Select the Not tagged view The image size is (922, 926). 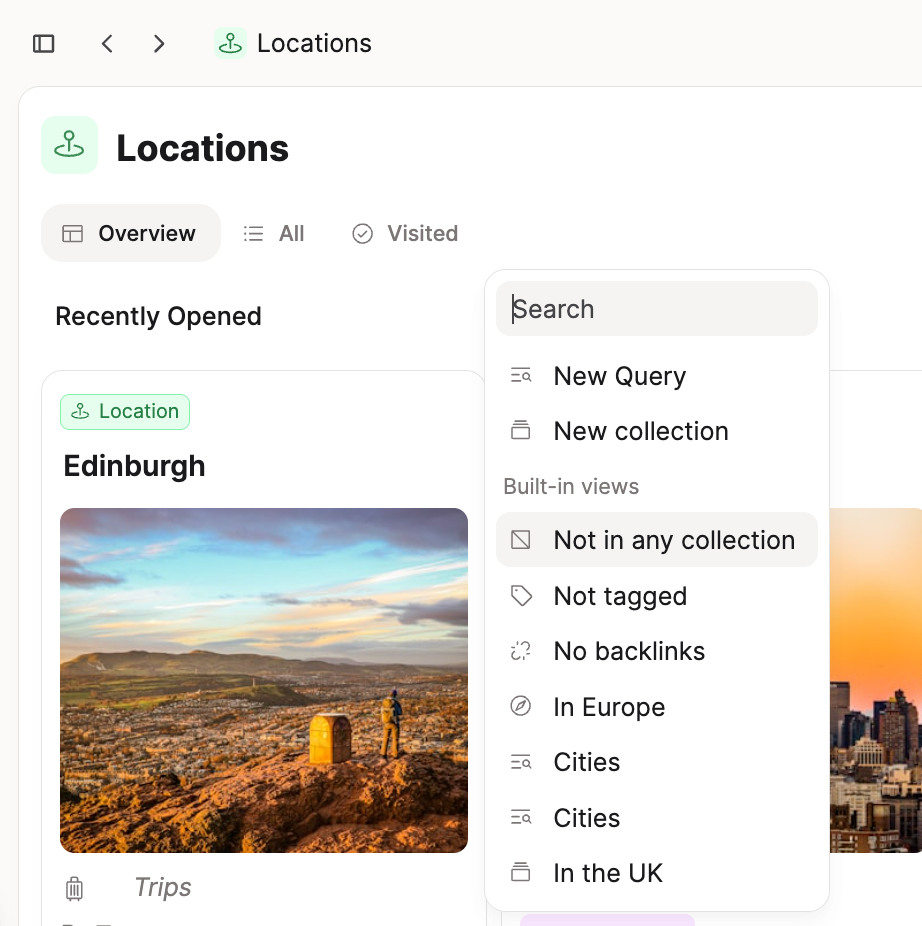pos(657,596)
